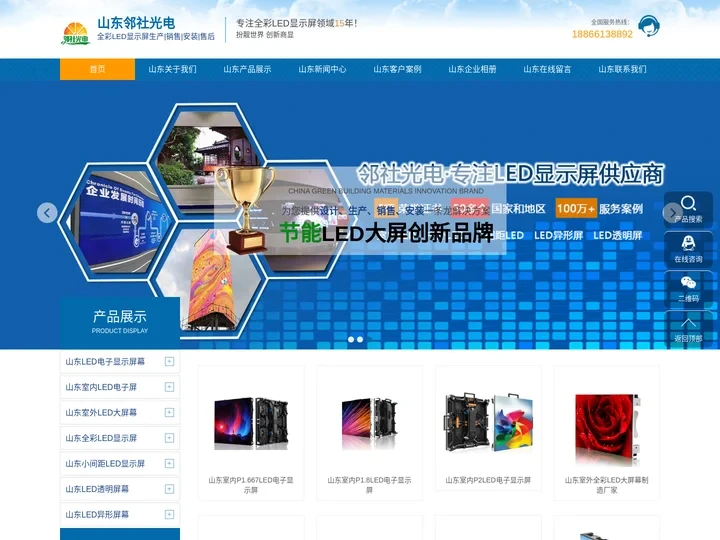Open 山东关于我们 menu item
The image size is (720, 540).
(172, 69)
